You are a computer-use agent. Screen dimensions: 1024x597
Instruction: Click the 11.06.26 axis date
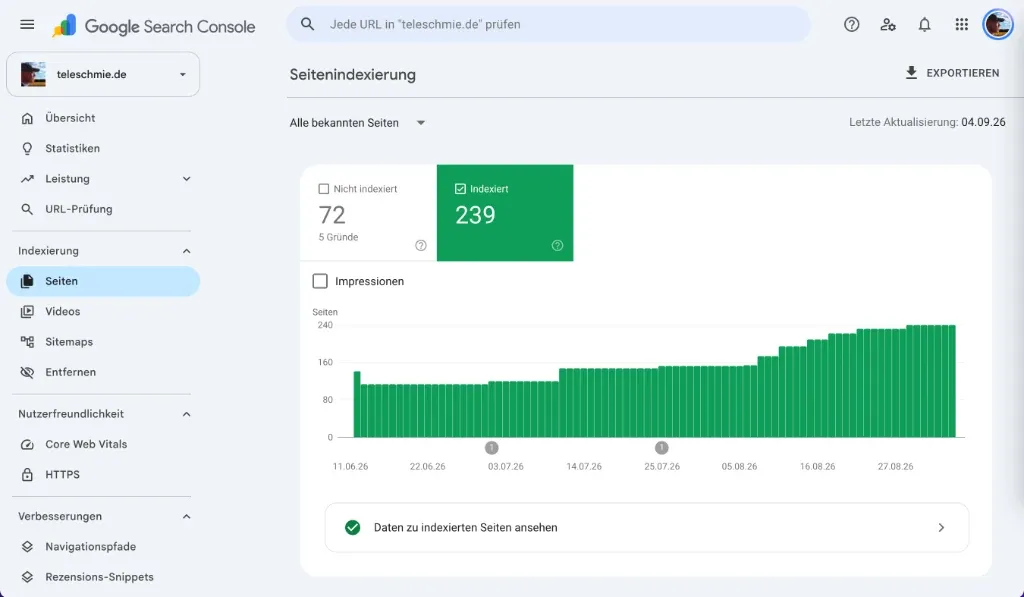pyautogui.click(x=350, y=466)
